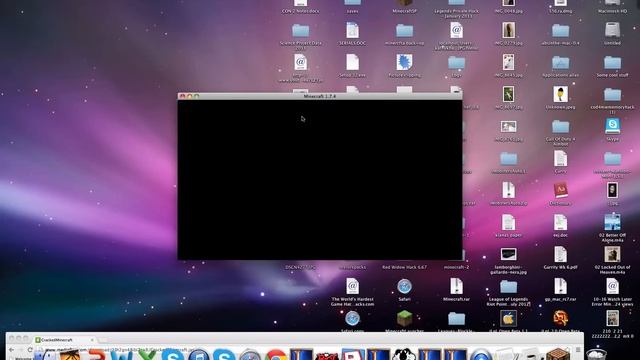Image resolution: width=640 pixels, height=360 pixels.
Task: Open The World's Hardest Game web link
Action: pyautogui.click(x=352, y=286)
